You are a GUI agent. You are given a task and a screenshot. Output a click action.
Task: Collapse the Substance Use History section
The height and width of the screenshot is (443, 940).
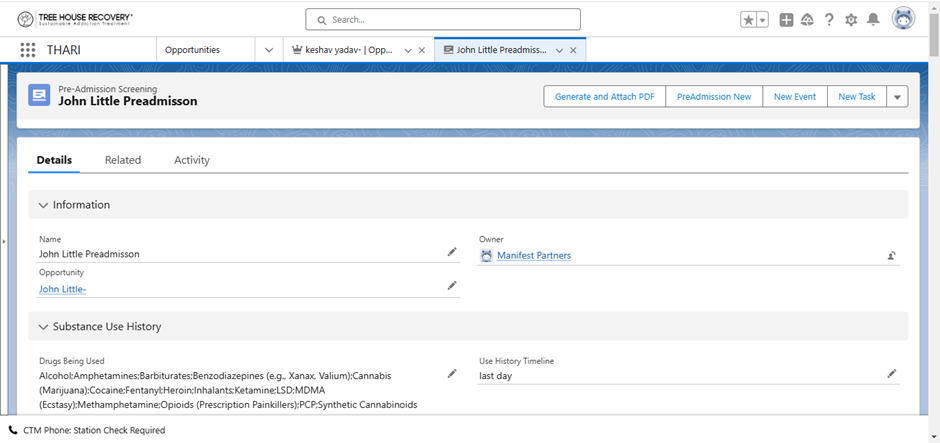click(44, 327)
